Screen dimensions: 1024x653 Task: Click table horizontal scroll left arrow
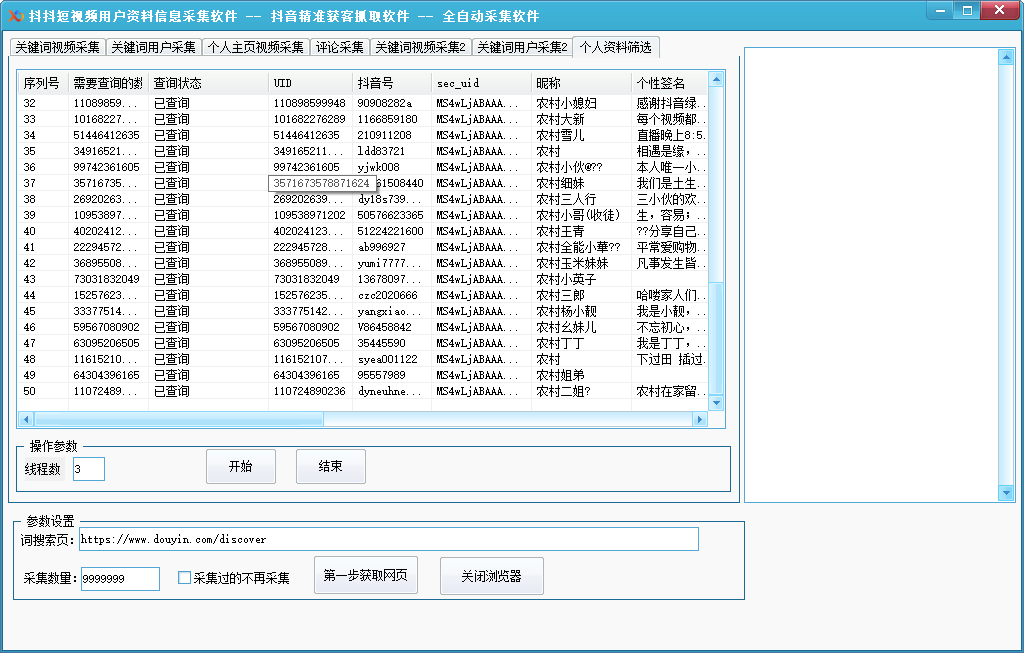pos(26,419)
